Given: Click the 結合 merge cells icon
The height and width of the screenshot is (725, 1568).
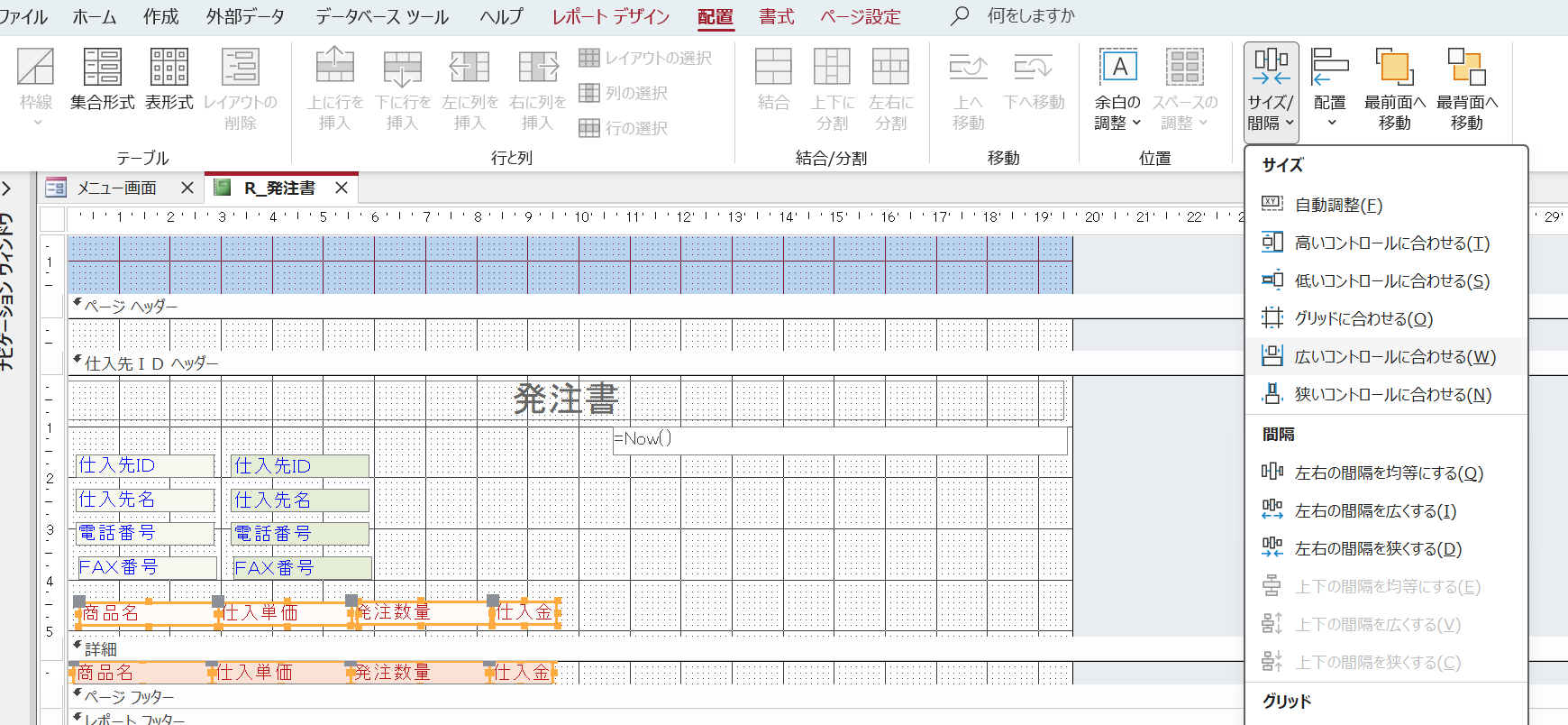Looking at the screenshot, I should (773, 67).
